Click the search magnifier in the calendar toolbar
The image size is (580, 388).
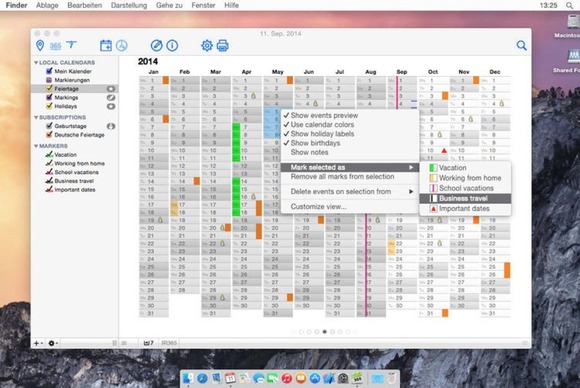tap(522, 45)
